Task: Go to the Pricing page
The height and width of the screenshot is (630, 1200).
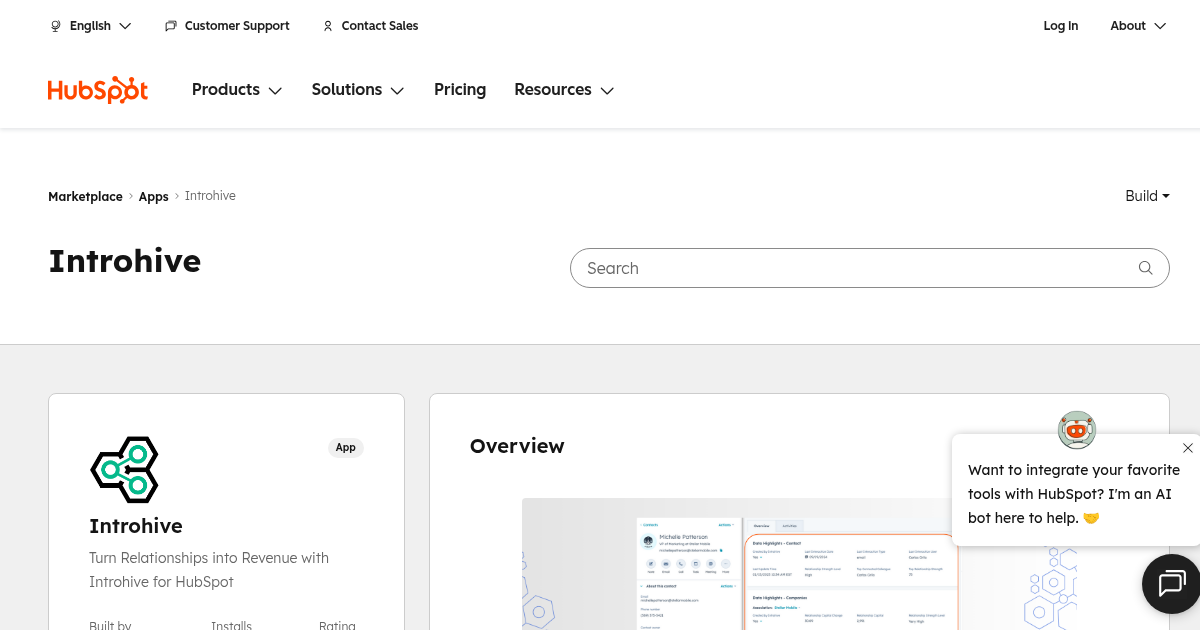Action: click(460, 90)
